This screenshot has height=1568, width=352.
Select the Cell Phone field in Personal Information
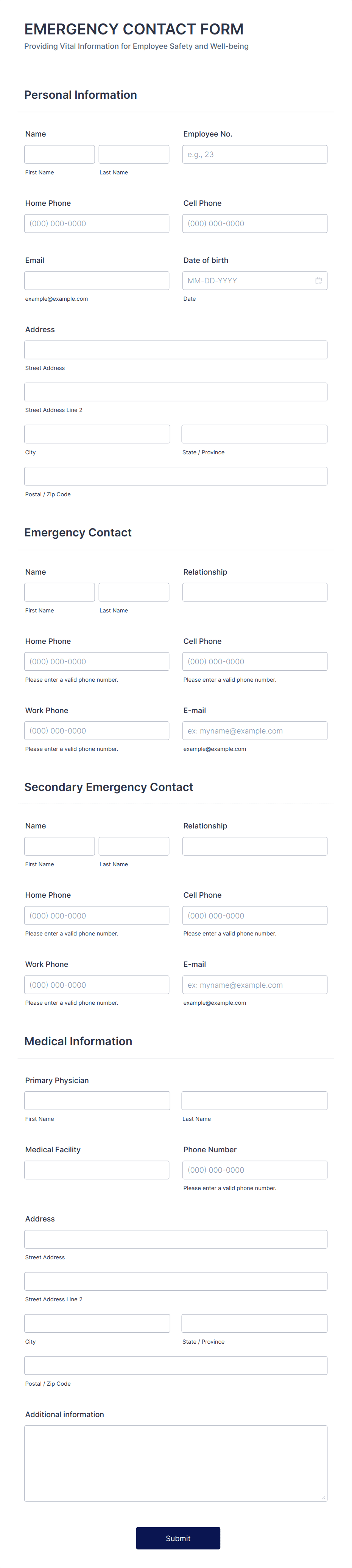[x=255, y=224]
